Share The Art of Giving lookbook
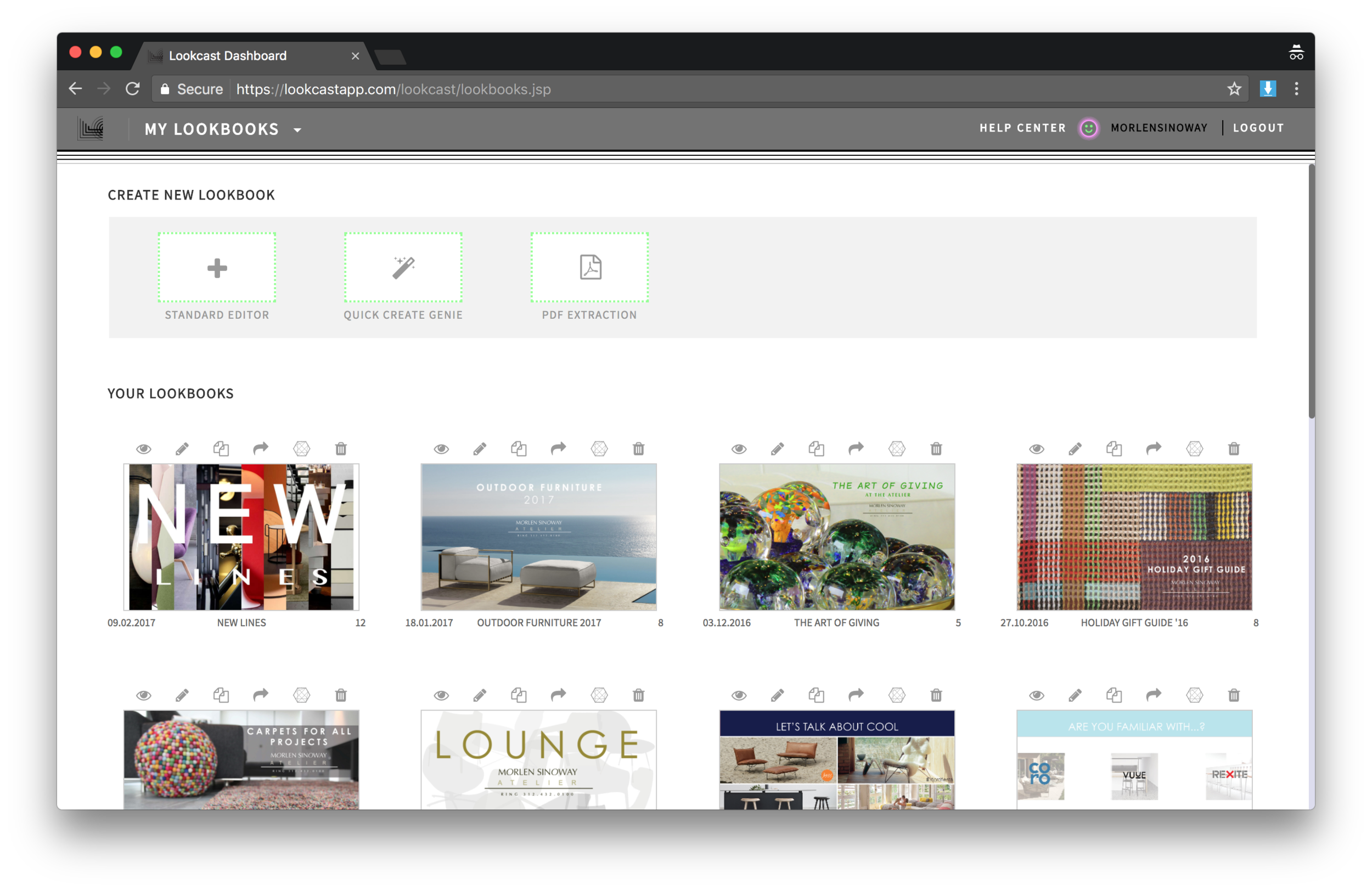The height and width of the screenshot is (891, 1372). 856,448
